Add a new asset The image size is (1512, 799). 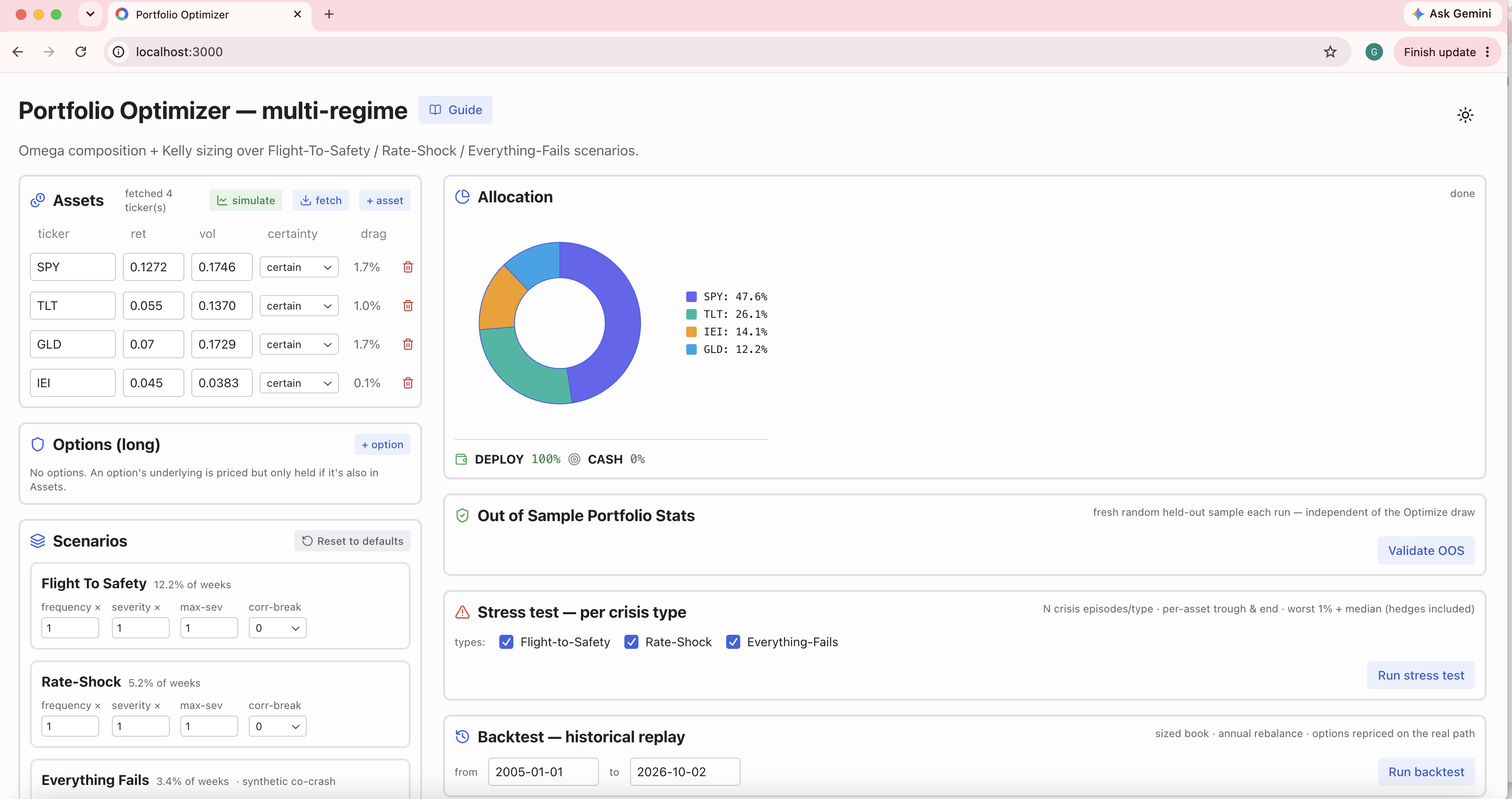point(384,200)
